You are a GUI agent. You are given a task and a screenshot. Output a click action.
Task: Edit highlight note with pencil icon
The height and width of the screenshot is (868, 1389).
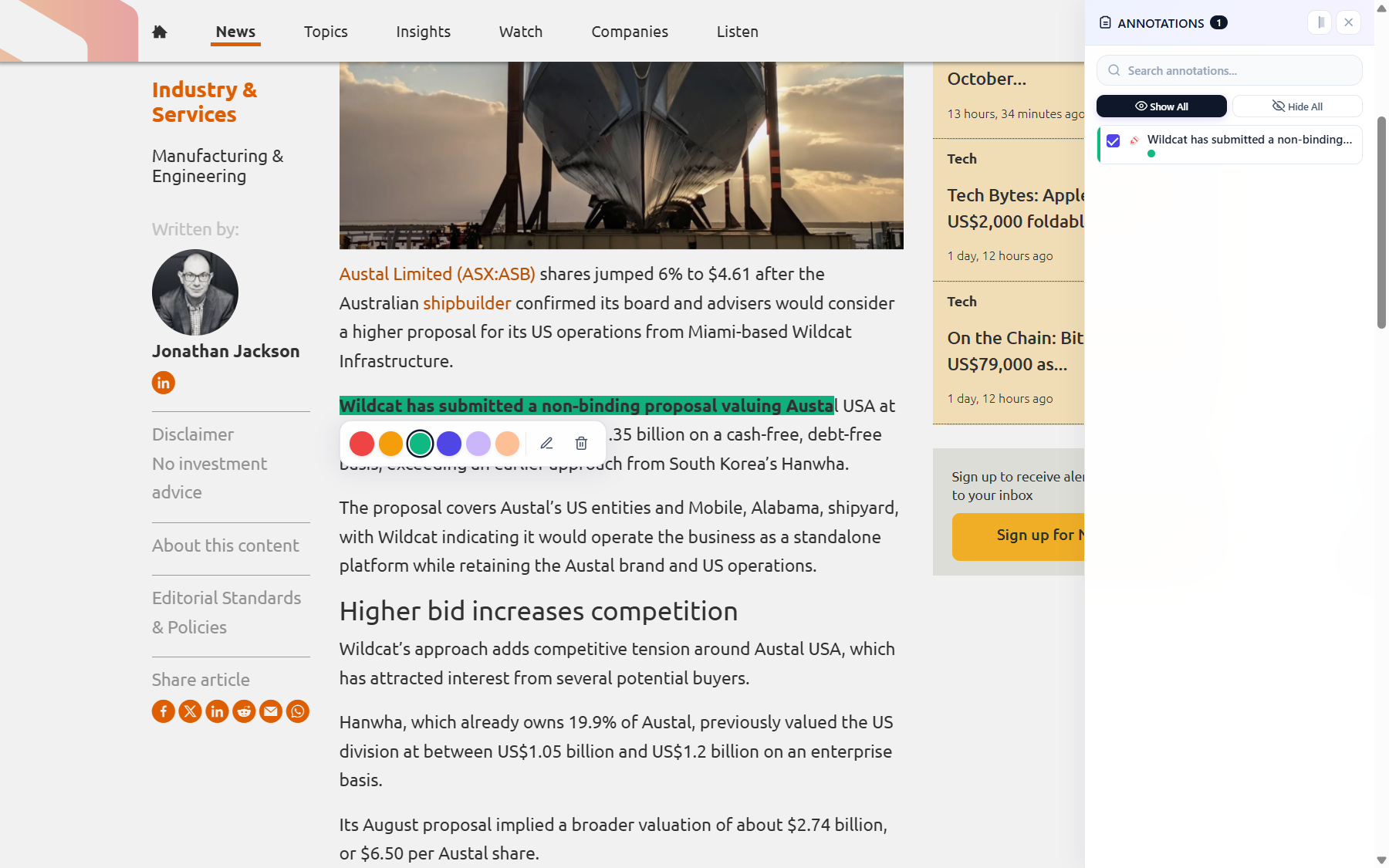coord(546,444)
